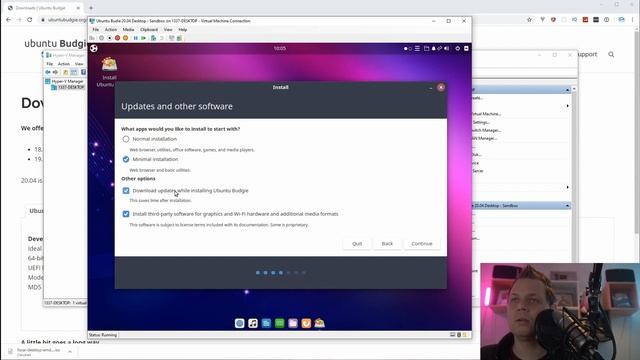640x360 pixels.
Task: Click the Ctrl+Alt+Del icon in VM toolbar
Action: pyautogui.click(x=92, y=38)
